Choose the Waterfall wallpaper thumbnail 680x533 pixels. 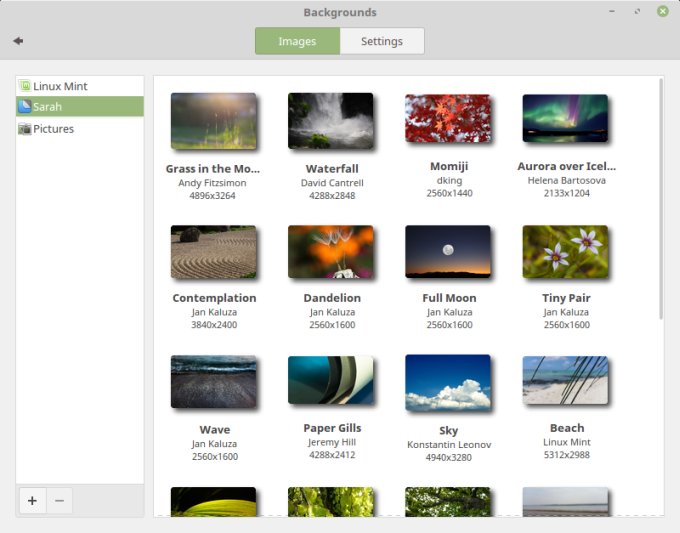330,120
